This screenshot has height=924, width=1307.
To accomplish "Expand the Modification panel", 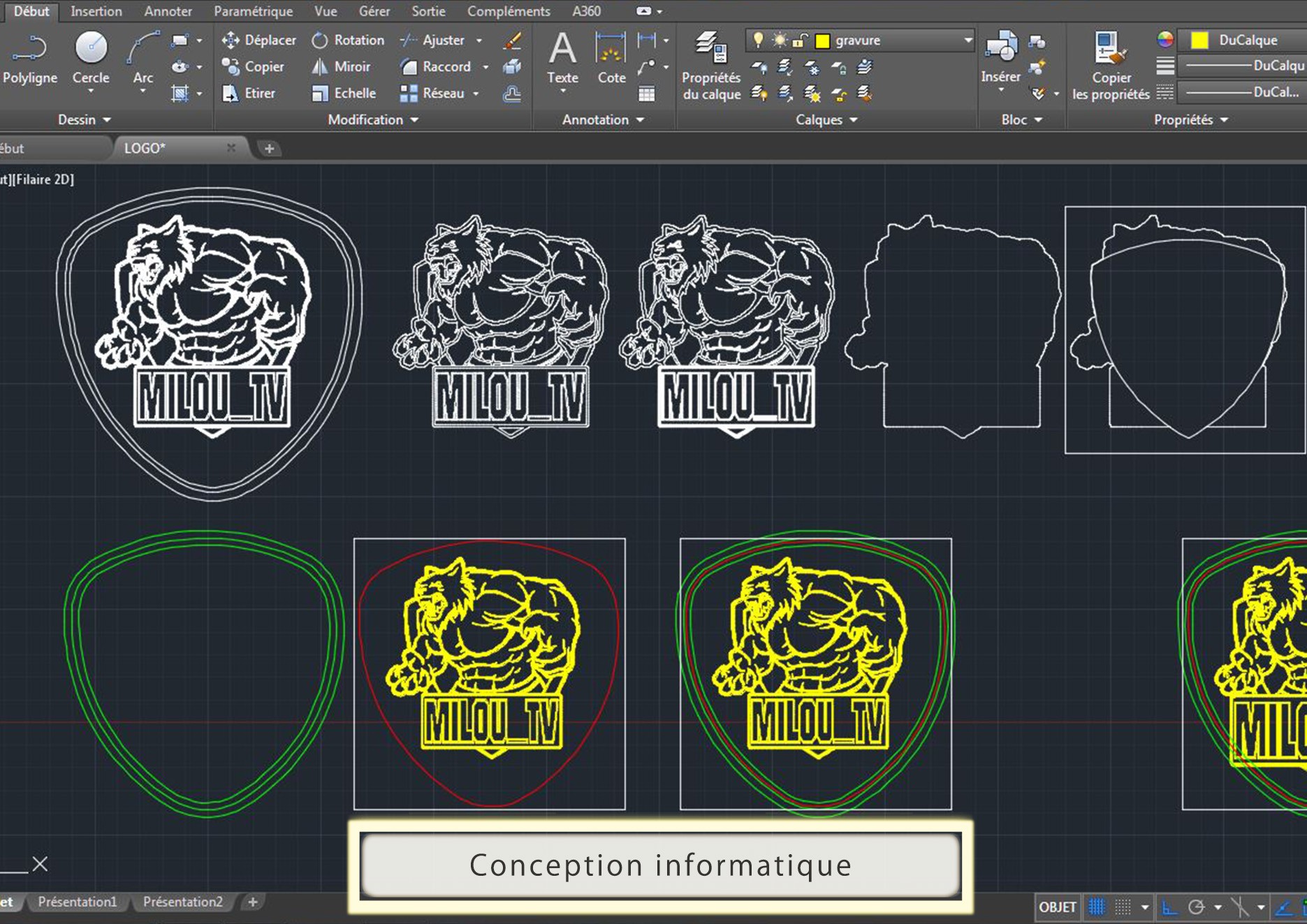I will coord(373,119).
